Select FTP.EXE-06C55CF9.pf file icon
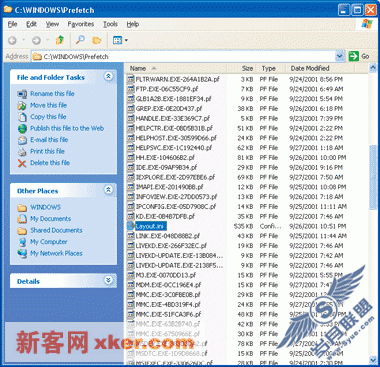 click(131, 89)
